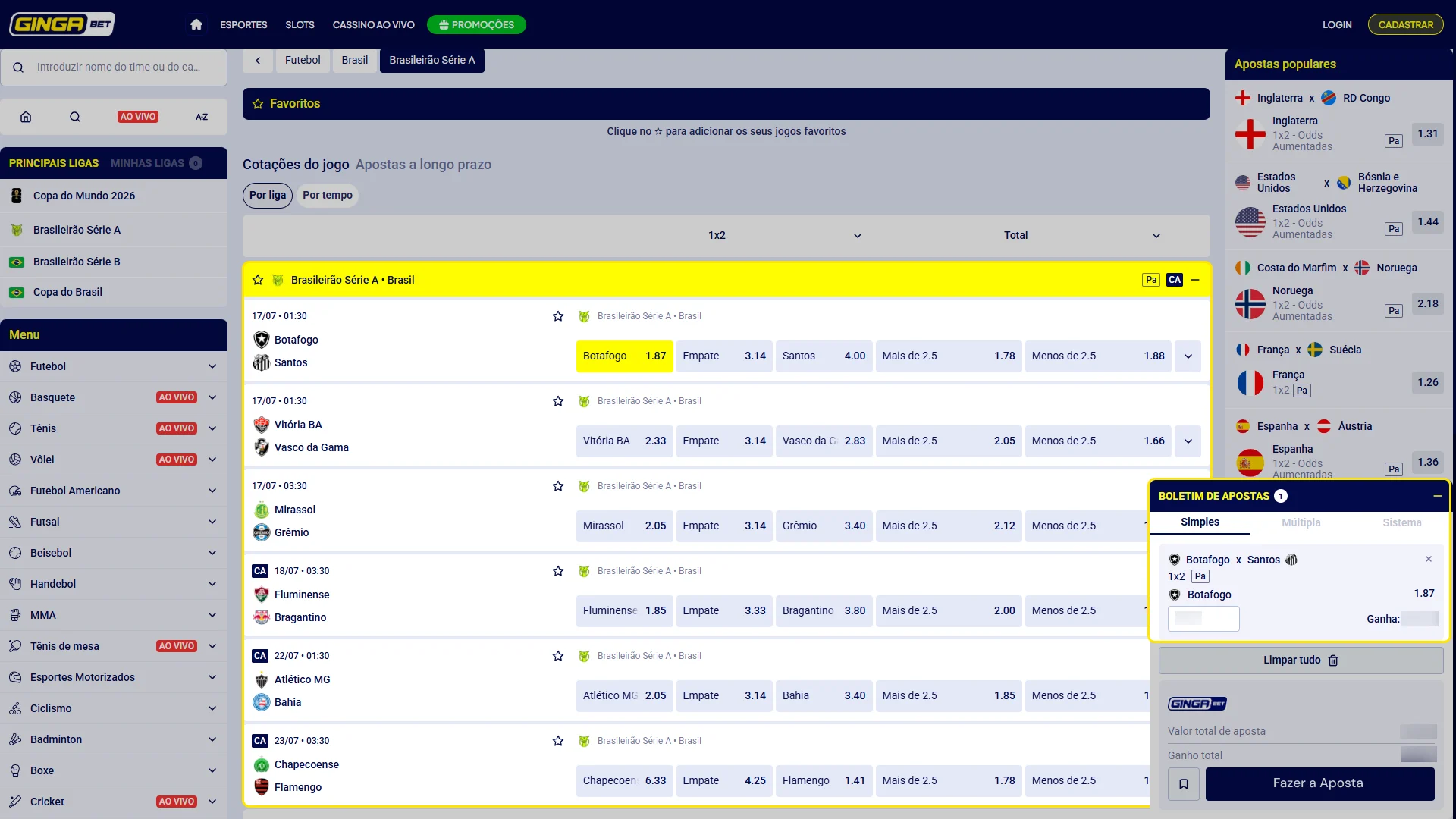The image size is (1456, 819).
Task: Favorite the Atlético MG vs Bahia match star
Action: point(558,656)
